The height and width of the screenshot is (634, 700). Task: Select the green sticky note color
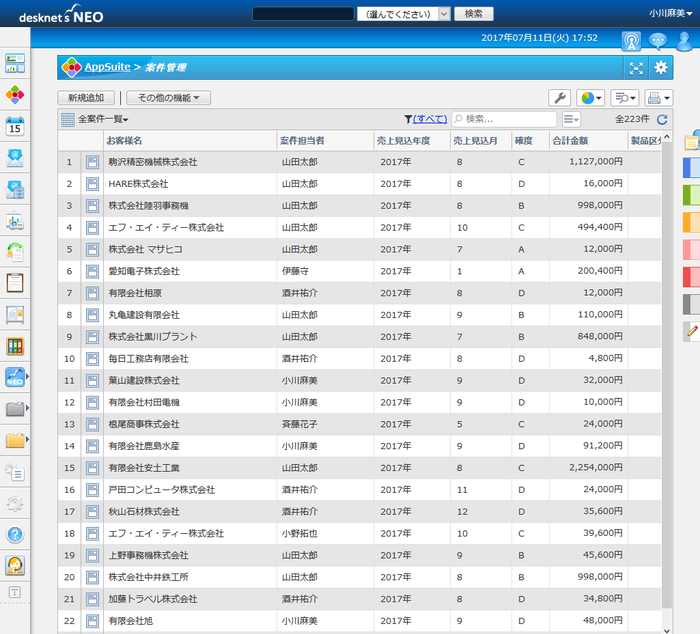pos(691,193)
